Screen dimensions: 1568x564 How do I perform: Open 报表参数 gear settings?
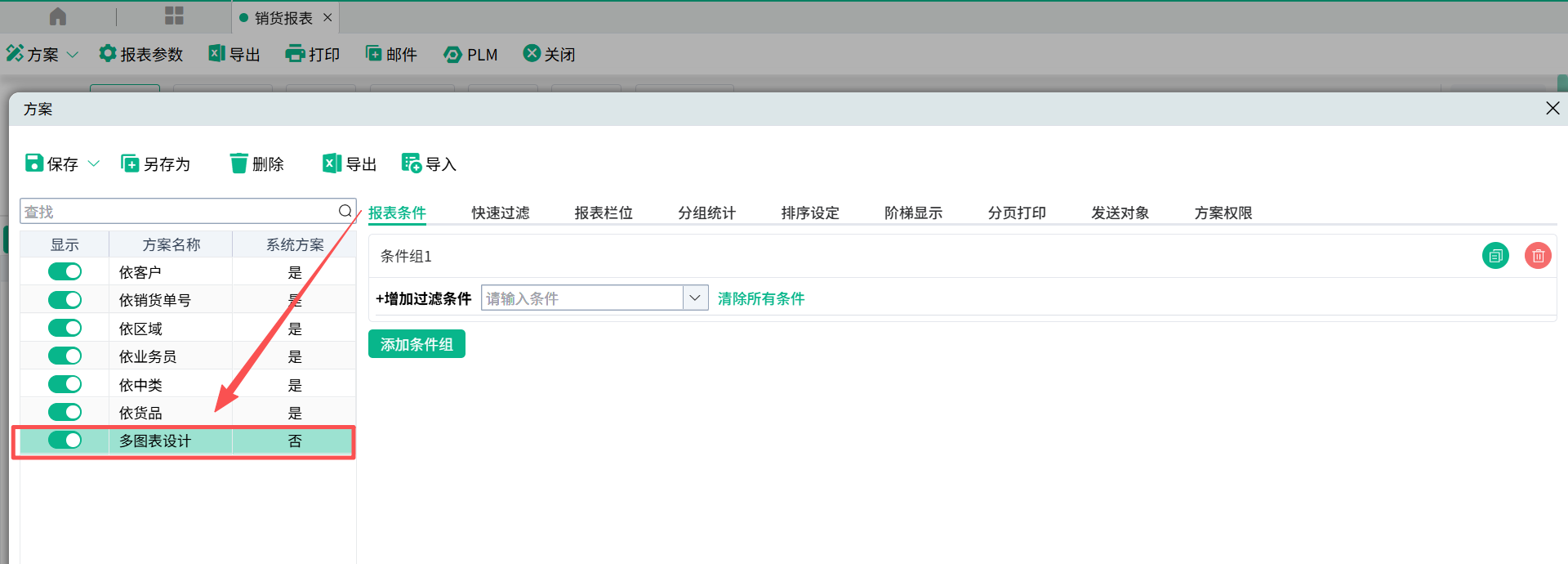[107, 54]
